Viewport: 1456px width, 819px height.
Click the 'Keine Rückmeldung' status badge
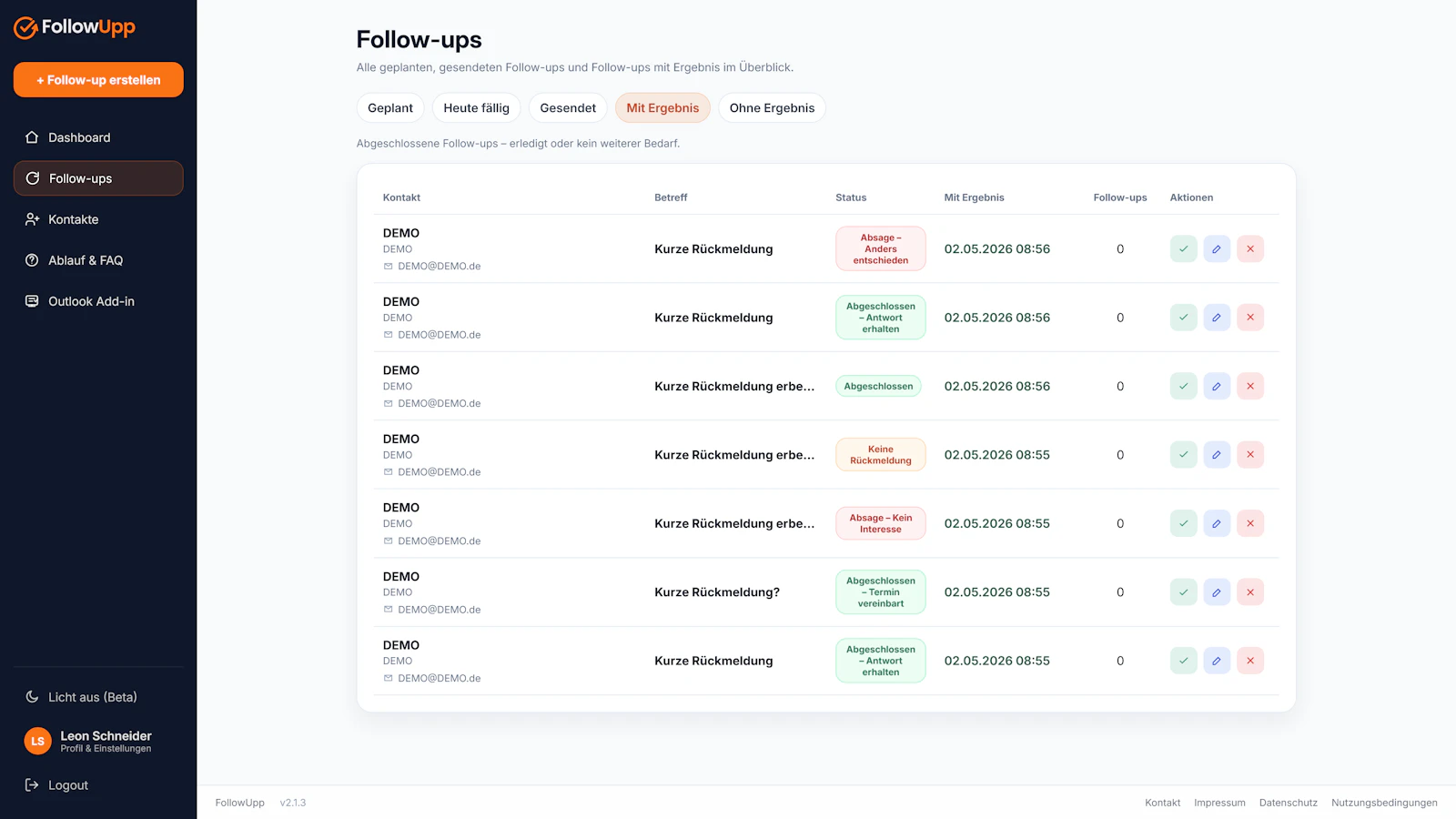click(x=881, y=455)
